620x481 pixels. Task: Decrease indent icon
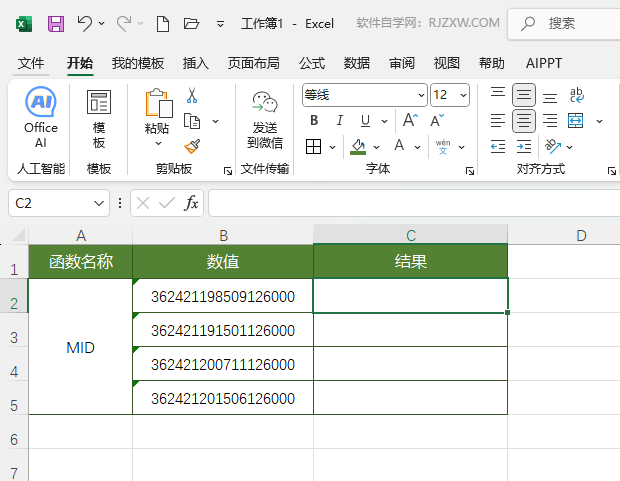click(x=498, y=147)
